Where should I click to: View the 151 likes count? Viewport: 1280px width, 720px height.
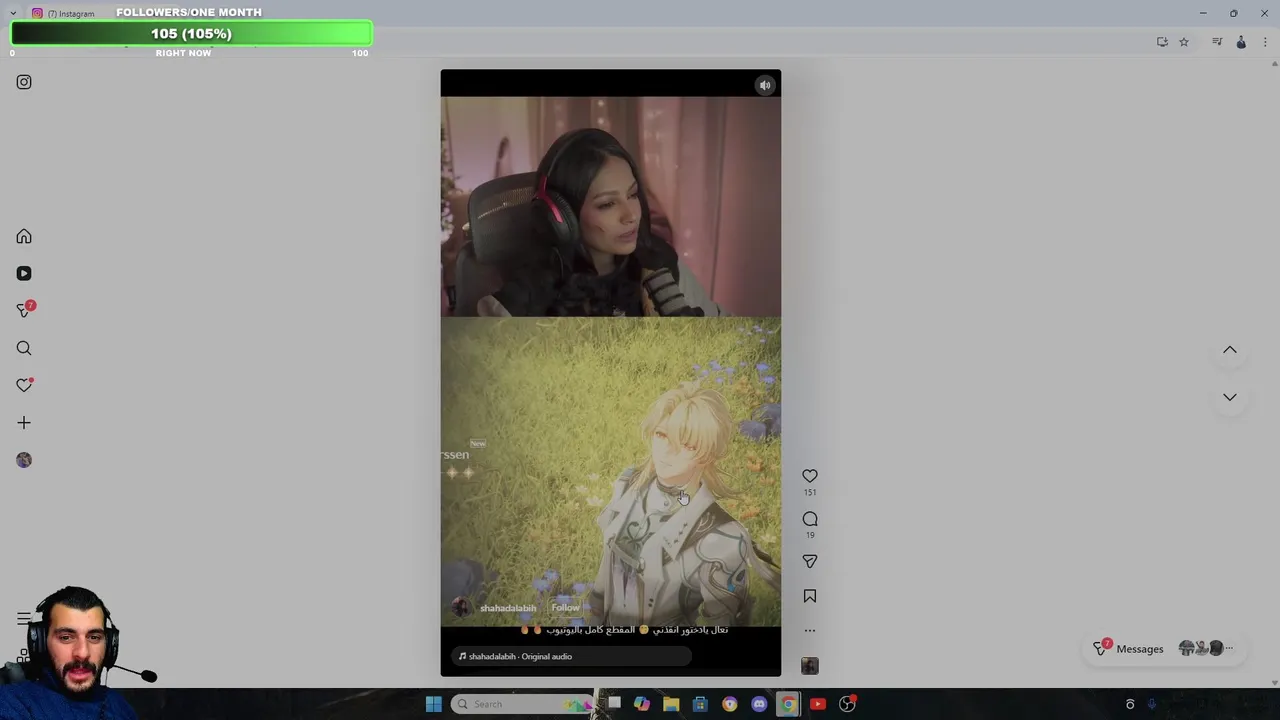(x=810, y=492)
